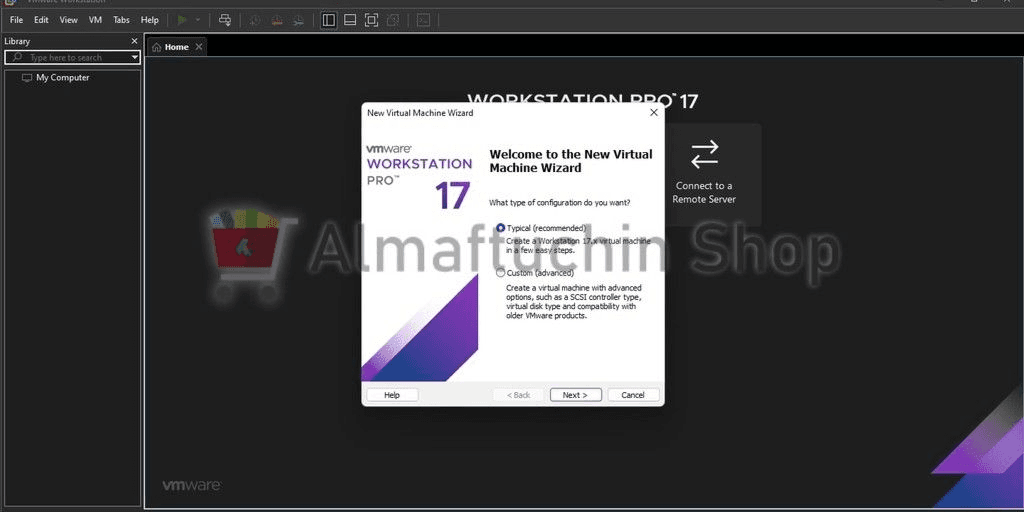Select My Computer in the Library
This screenshot has height=512, width=1024.
63,77
